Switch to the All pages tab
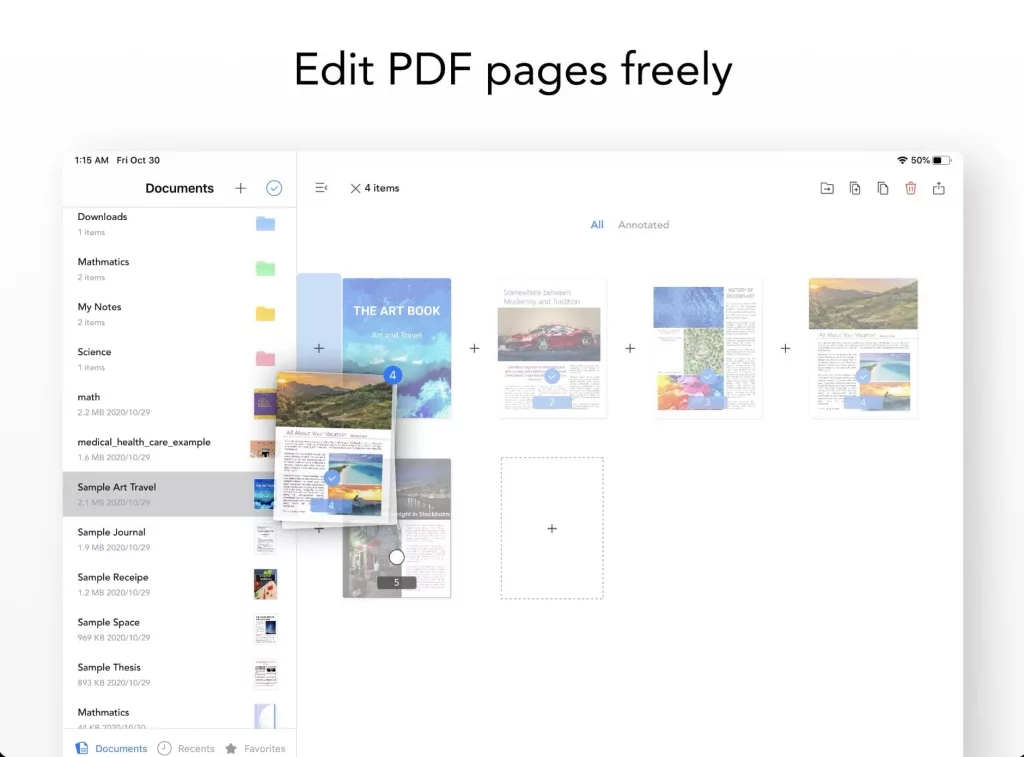 (x=597, y=225)
